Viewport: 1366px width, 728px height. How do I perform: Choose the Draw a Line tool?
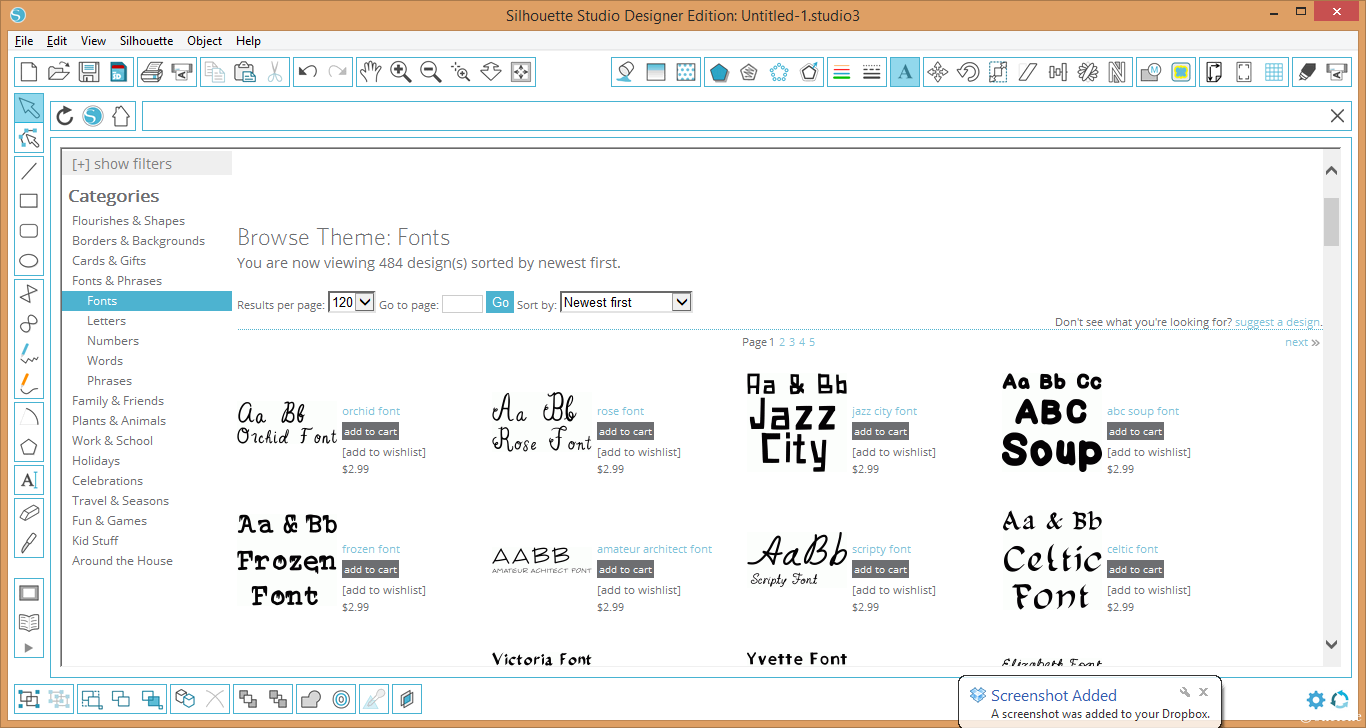[29, 171]
